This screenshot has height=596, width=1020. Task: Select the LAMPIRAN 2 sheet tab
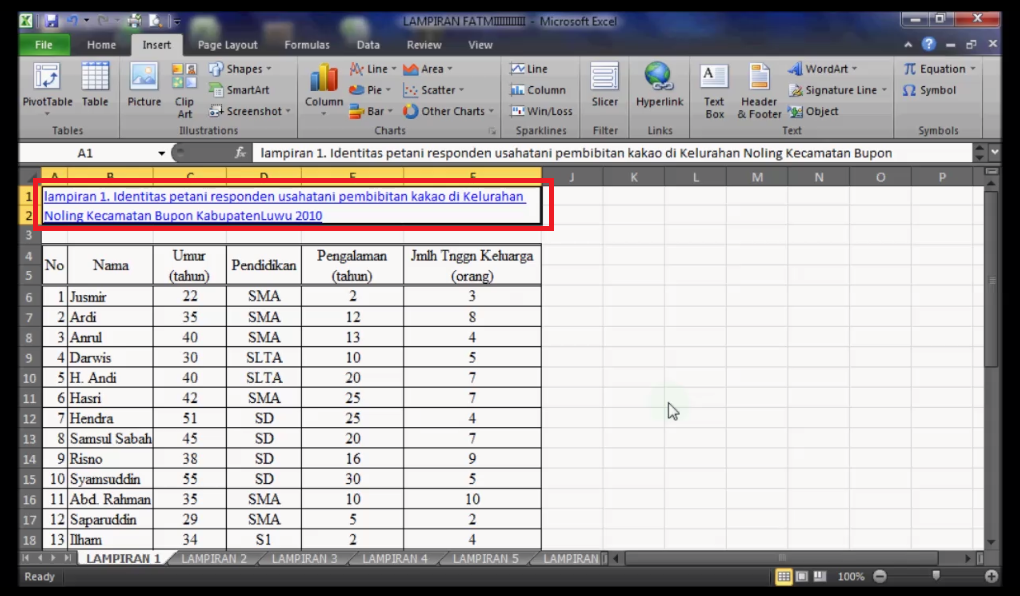click(214, 558)
